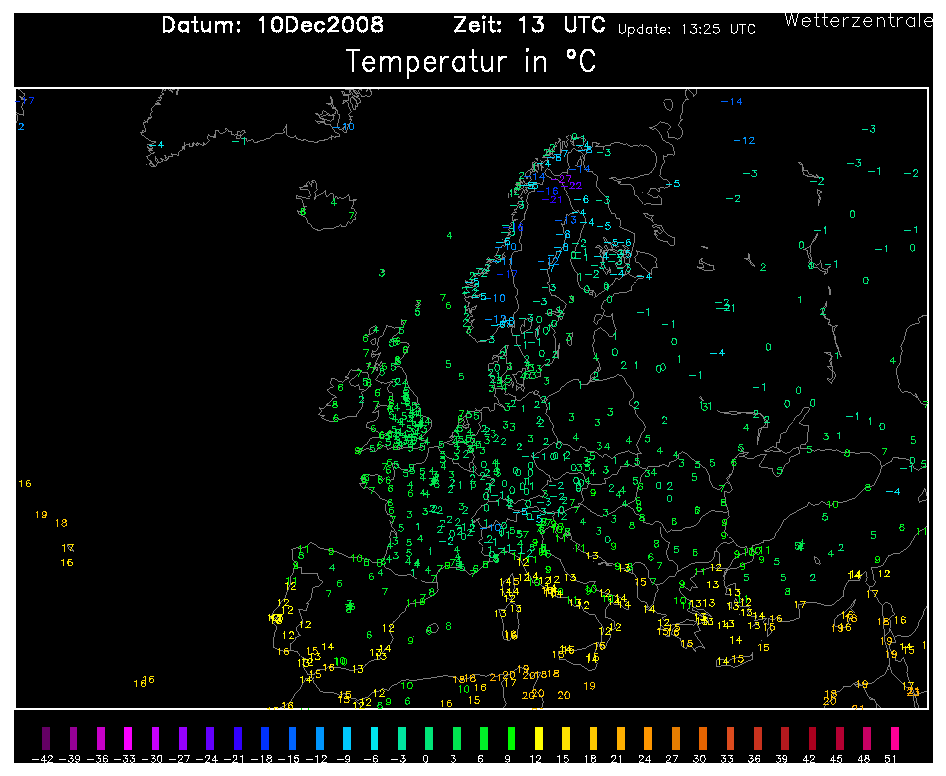
Task: Select the Atlantic 19 reading at left
Action: 41,515
